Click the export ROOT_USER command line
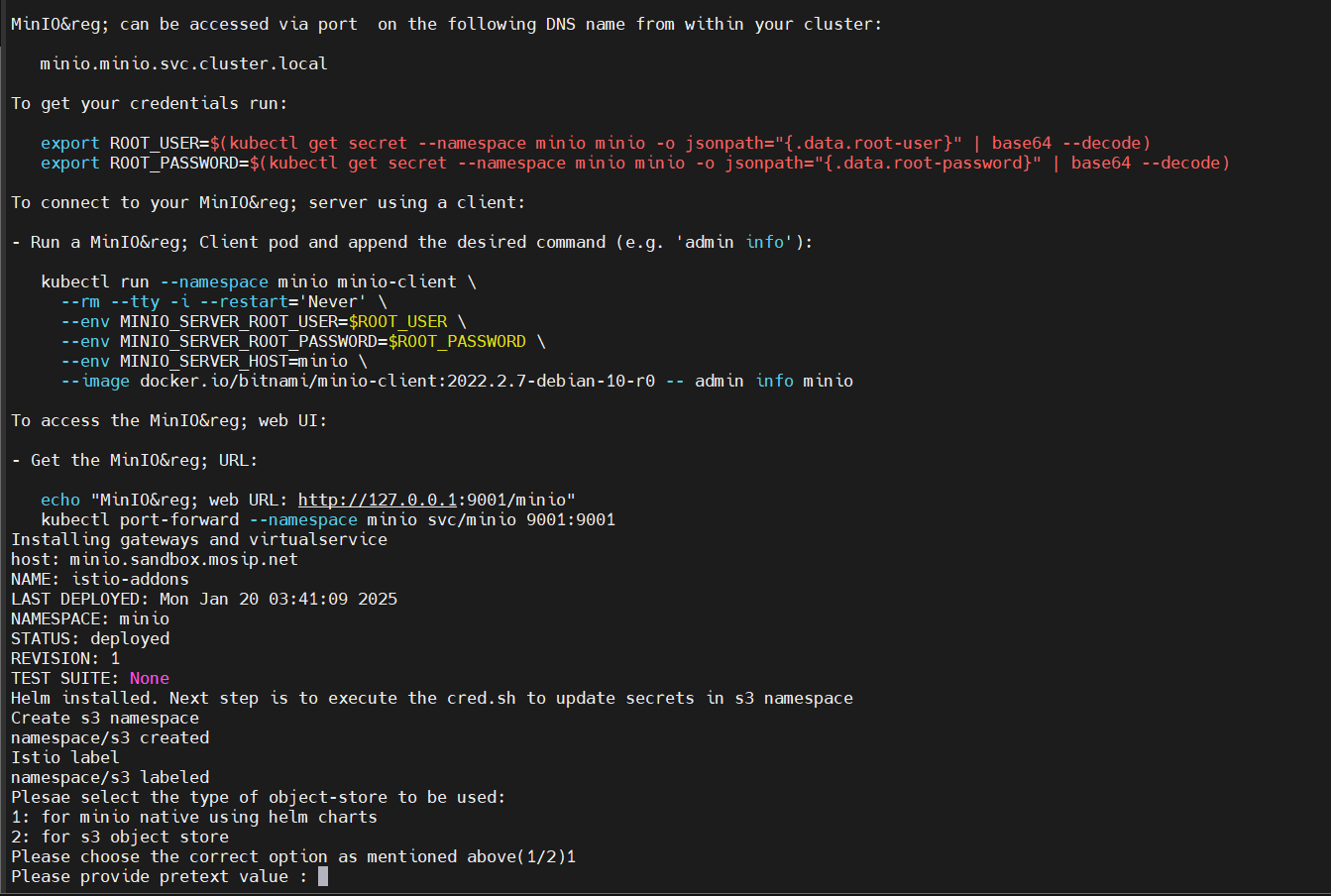The height and width of the screenshot is (896, 1331). 595,143
